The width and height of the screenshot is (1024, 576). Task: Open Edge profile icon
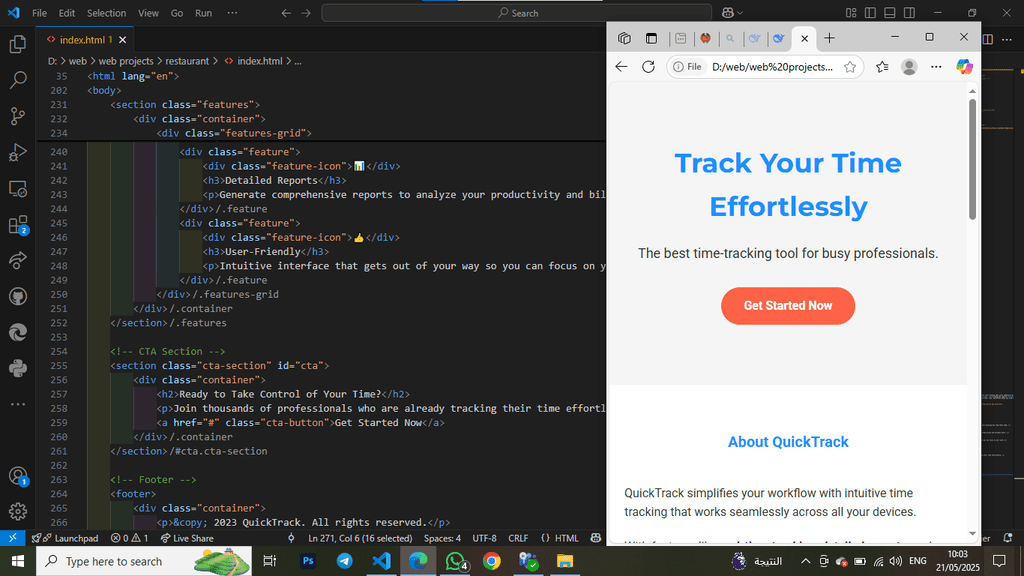(x=909, y=67)
